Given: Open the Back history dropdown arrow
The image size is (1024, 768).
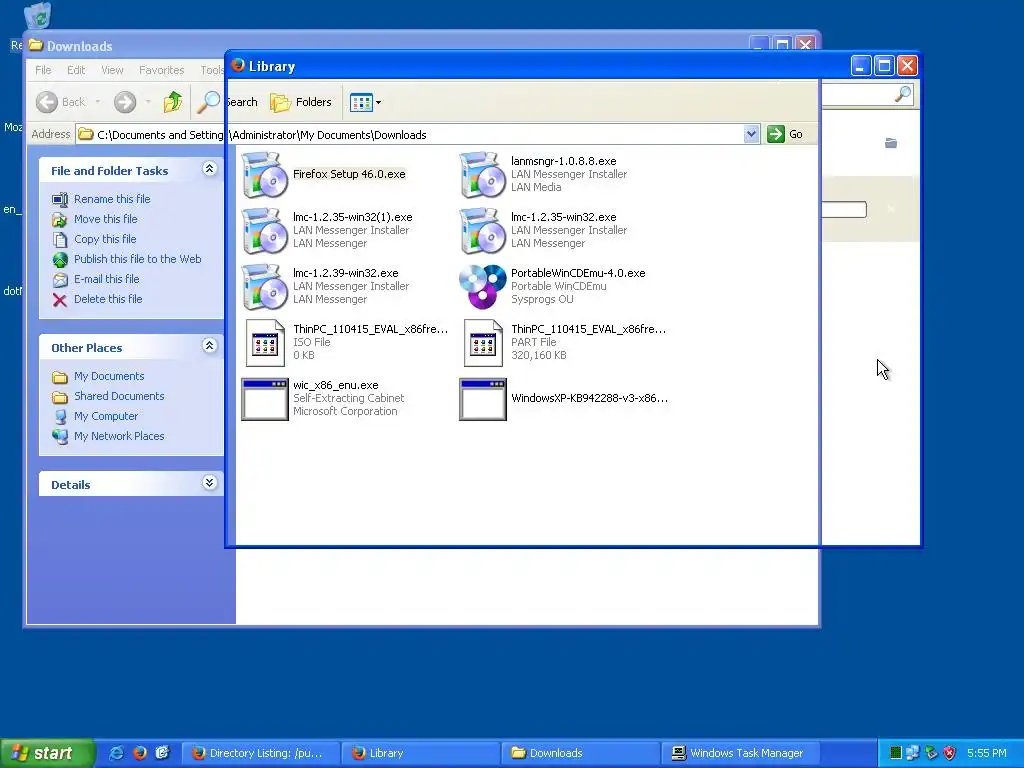Looking at the screenshot, I should [98, 102].
